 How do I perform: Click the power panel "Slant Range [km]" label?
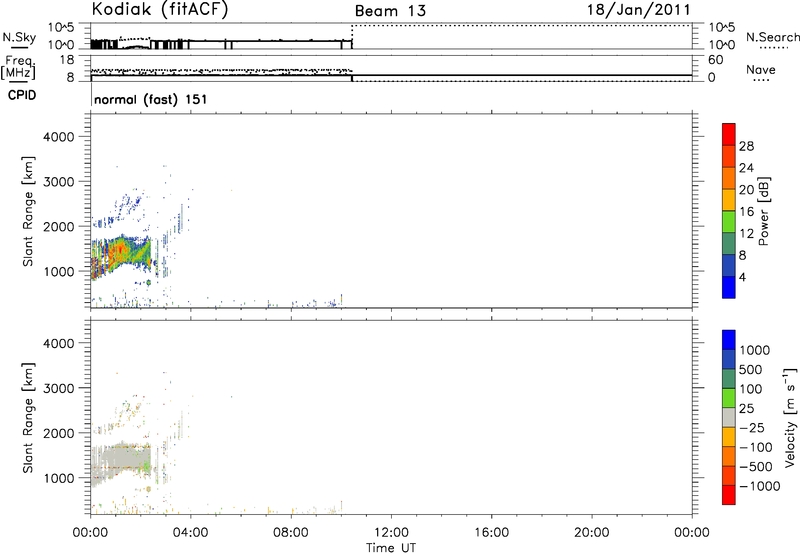[x=28, y=211]
